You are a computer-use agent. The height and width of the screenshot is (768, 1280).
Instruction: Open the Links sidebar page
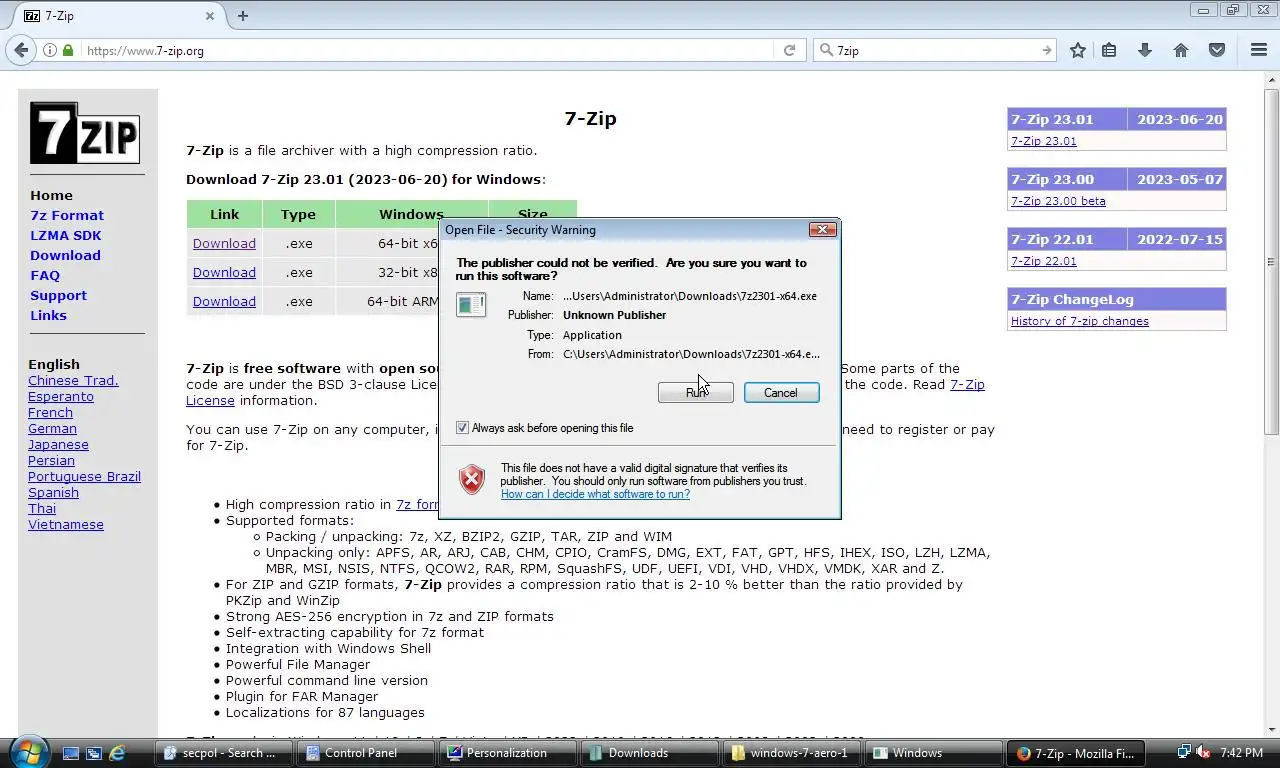48,315
